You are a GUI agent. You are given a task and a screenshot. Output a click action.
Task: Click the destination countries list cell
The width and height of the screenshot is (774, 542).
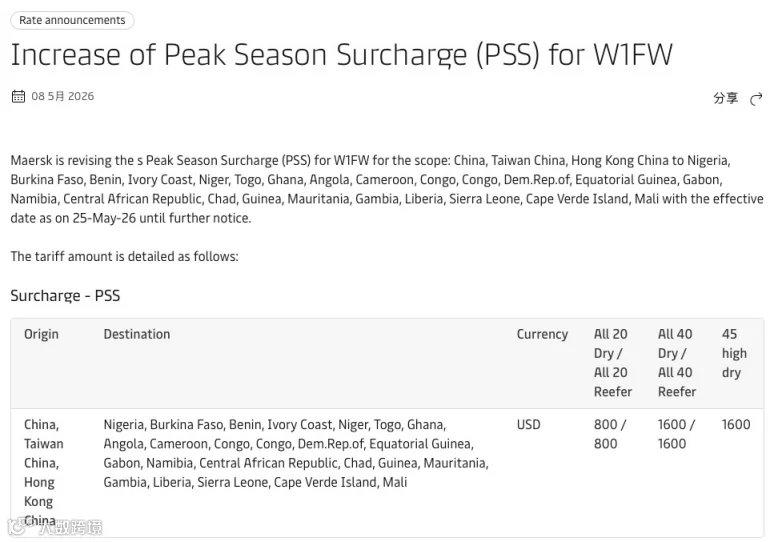click(x=296, y=453)
